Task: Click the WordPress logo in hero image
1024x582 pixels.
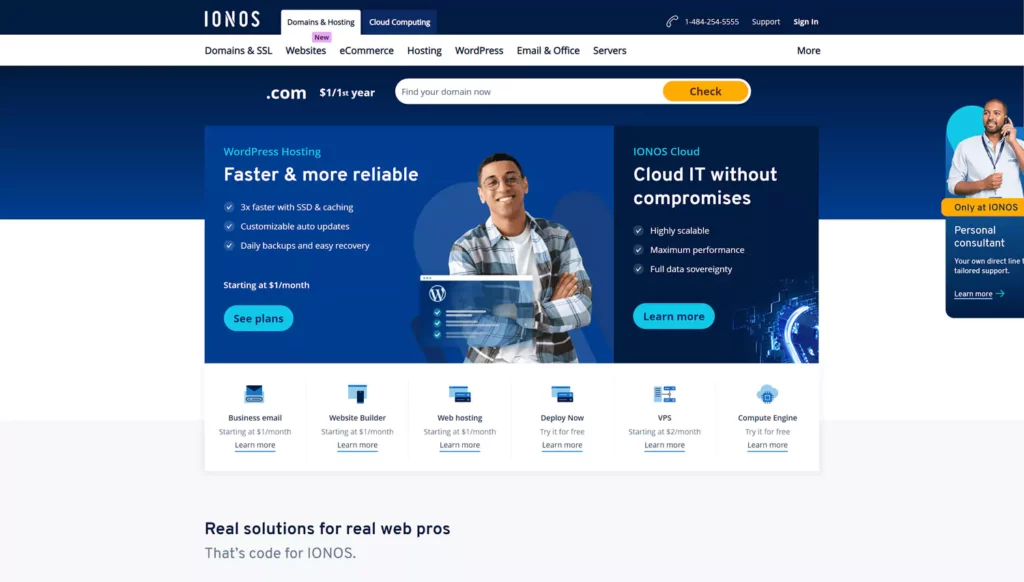Action: click(x=438, y=294)
